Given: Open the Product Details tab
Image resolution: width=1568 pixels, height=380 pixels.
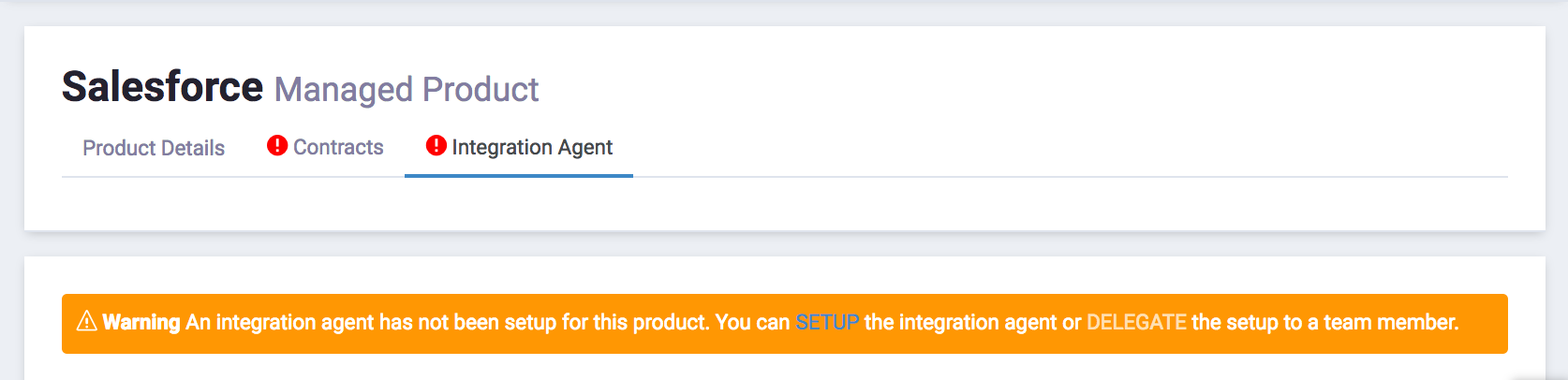Looking at the screenshot, I should pos(154,148).
